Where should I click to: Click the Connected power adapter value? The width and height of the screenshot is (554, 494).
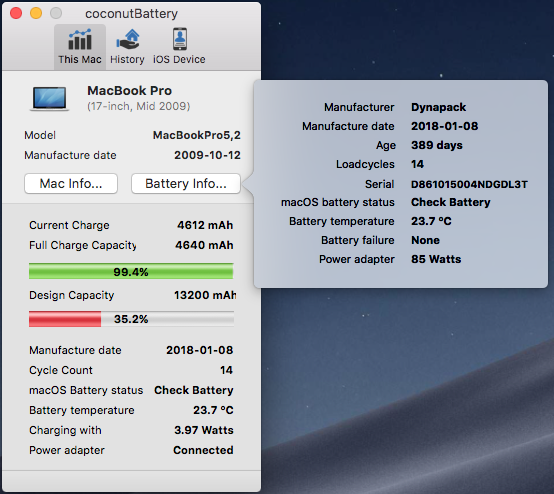tap(203, 450)
